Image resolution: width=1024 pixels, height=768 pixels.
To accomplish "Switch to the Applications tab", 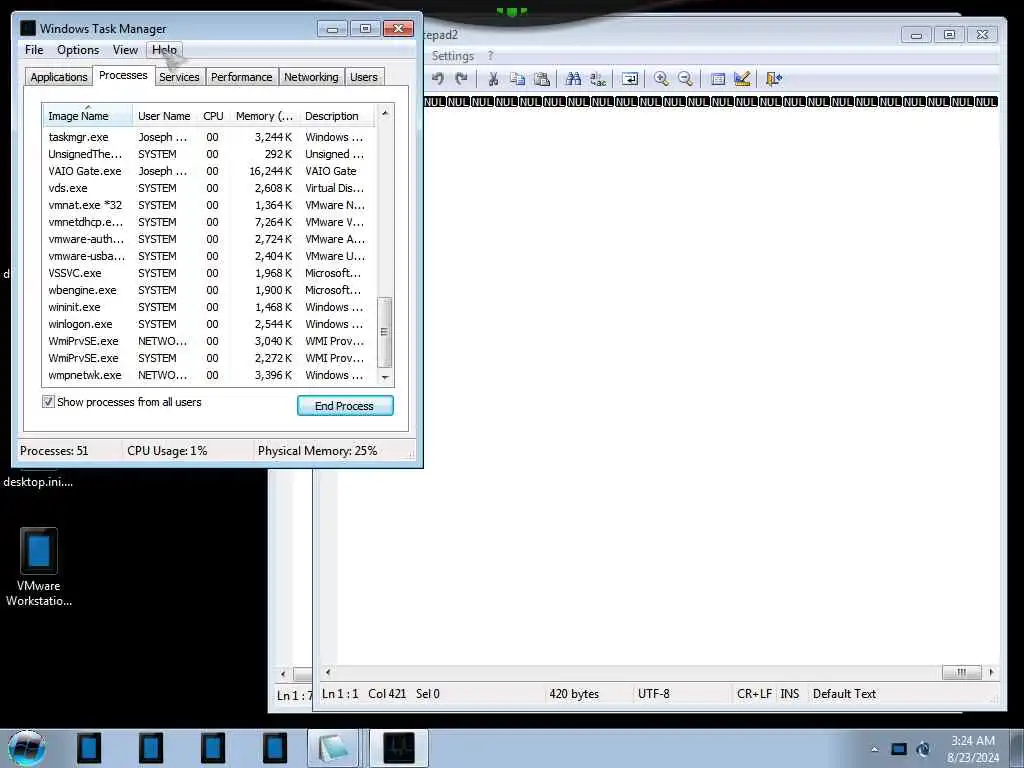I will pyautogui.click(x=59, y=77).
